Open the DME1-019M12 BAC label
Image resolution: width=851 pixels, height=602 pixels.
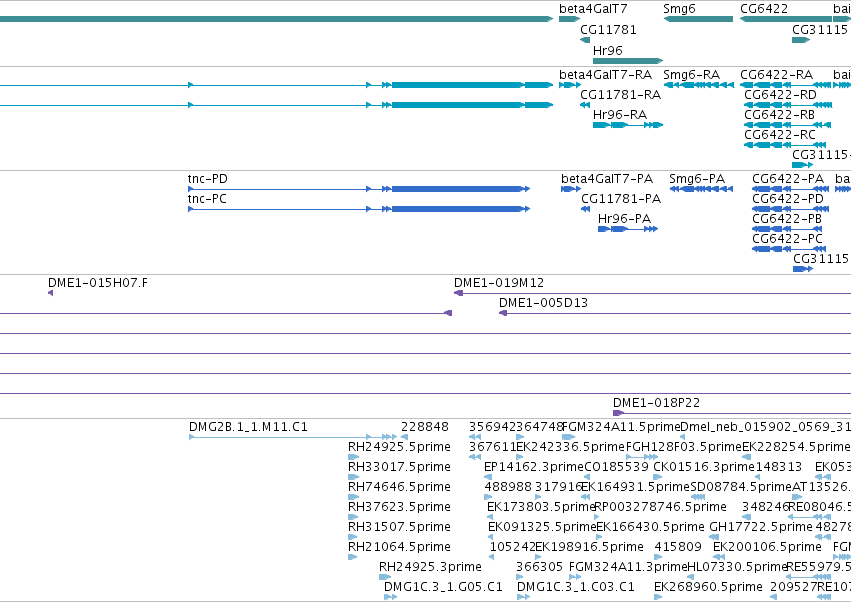[x=499, y=283]
